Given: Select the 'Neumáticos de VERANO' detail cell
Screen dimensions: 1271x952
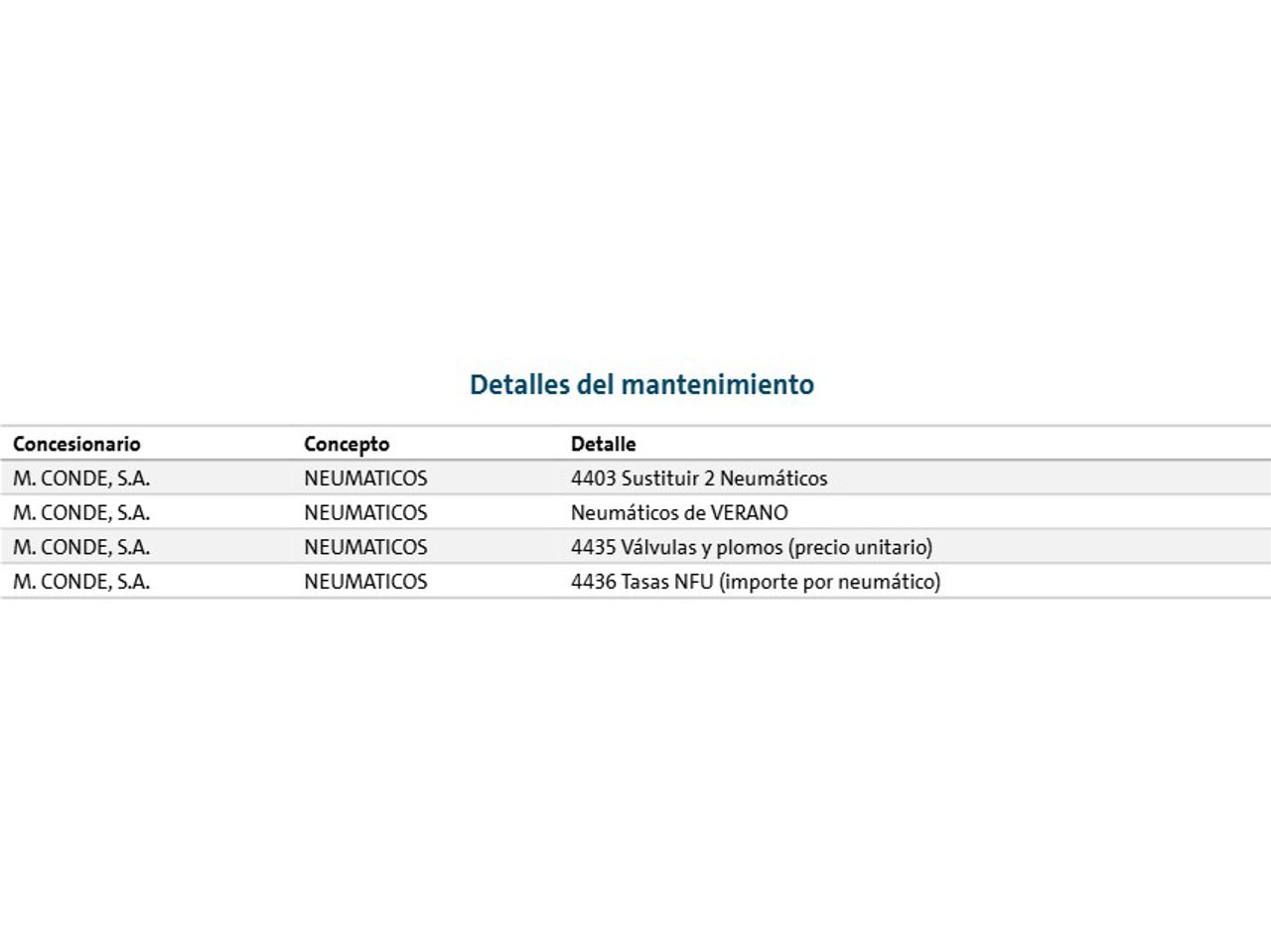Looking at the screenshot, I should point(679,513).
